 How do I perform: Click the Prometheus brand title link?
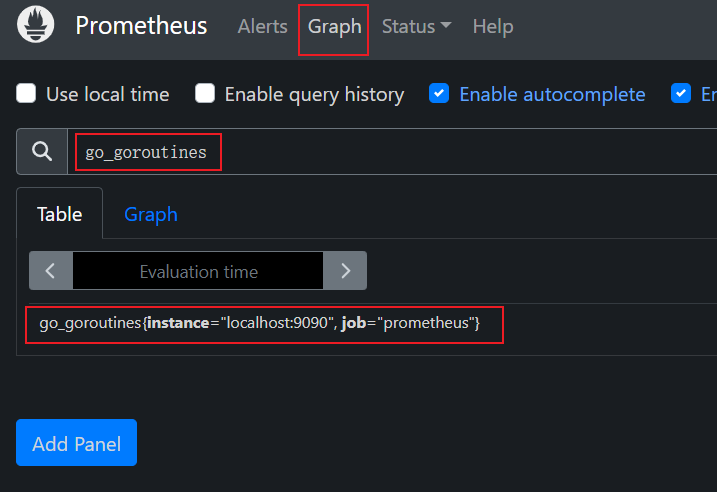pyautogui.click(x=141, y=26)
